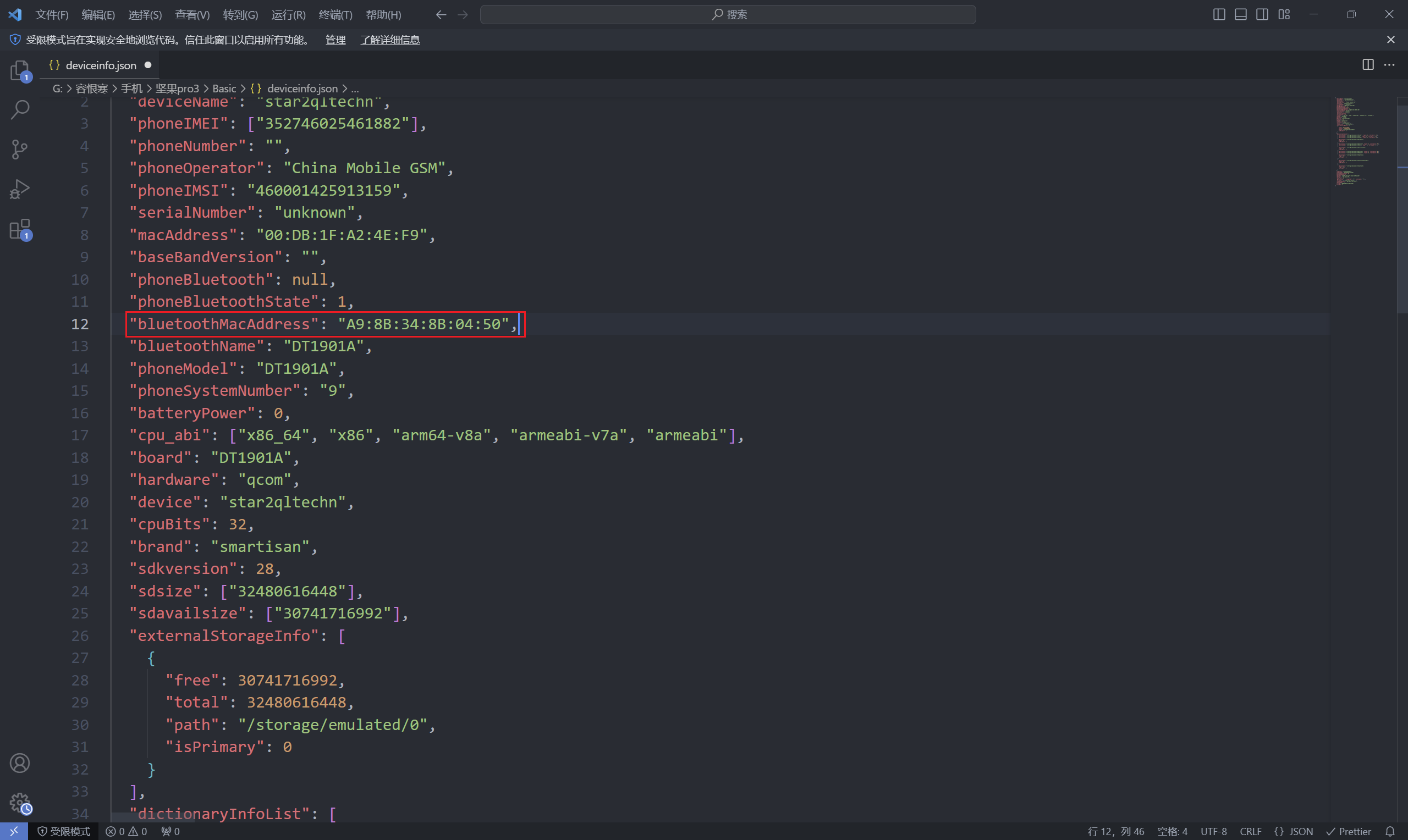Expand breadcrumb 坚果pro3 folder
This screenshot has height=840, width=1408.
(177, 89)
